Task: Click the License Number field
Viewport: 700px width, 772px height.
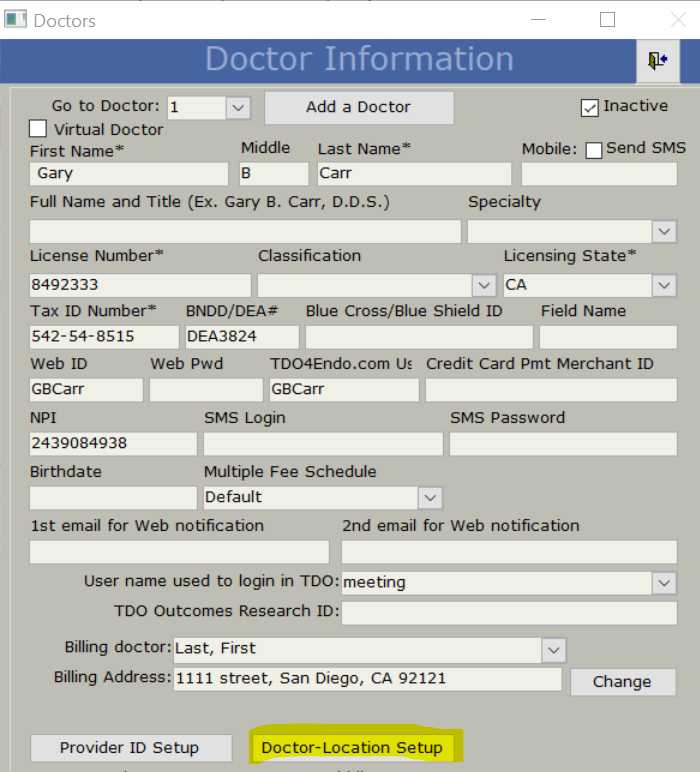Action: [139, 285]
